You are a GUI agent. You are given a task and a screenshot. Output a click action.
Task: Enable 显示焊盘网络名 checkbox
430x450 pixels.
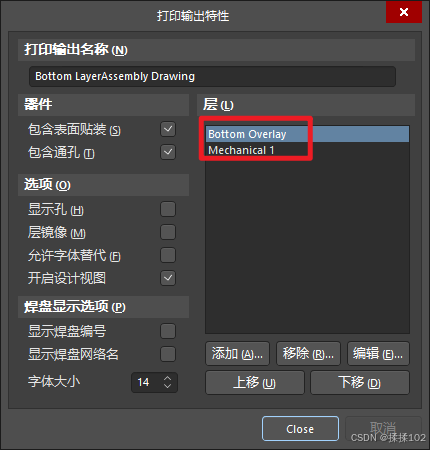tap(168, 354)
